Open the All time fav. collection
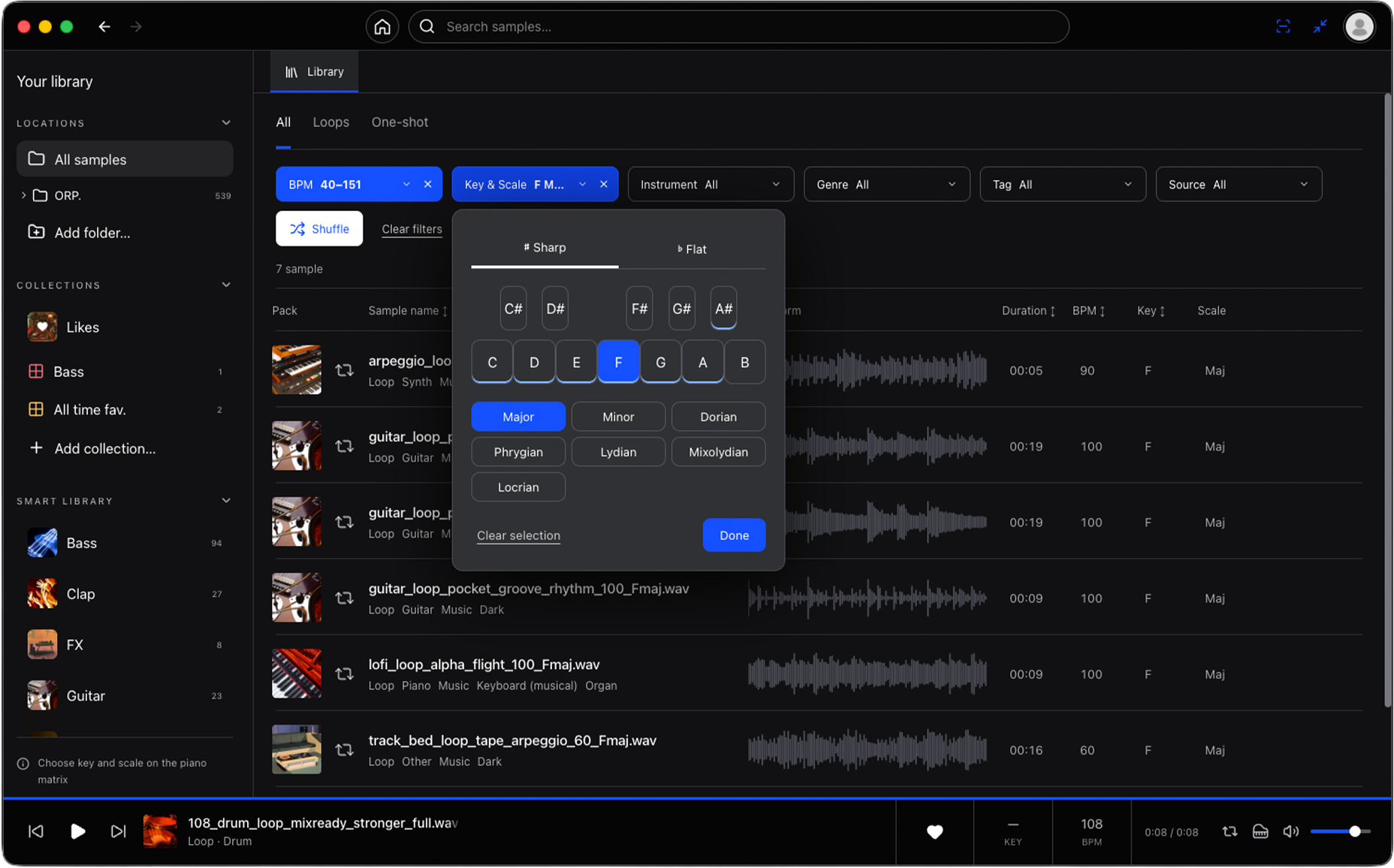The height and width of the screenshot is (868, 1394). (x=125, y=410)
